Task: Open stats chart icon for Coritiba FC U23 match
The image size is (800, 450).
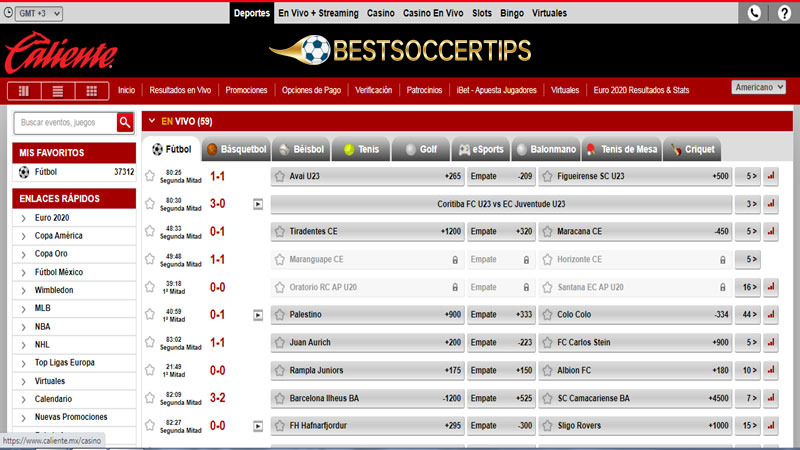Action: (771, 204)
